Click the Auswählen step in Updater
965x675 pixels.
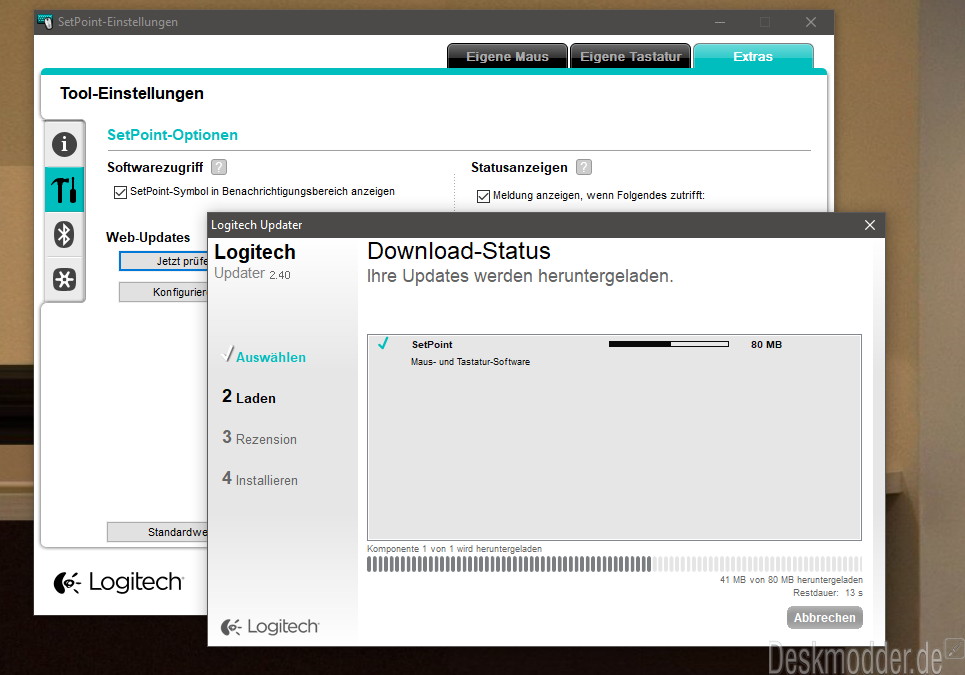(x=264, y=356)
